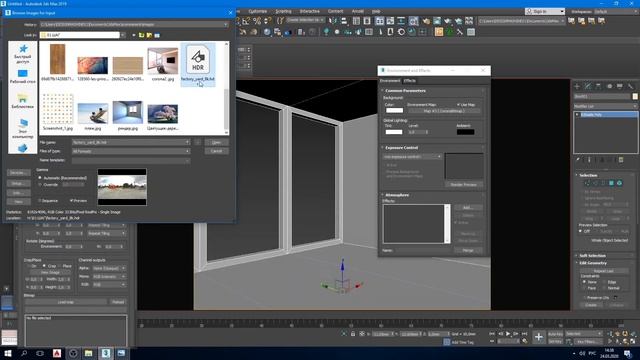Image resolution: width=640 pixels, height=360 pixels.
Task: Click Cancel in Browse Images dialog
Action: click(x=216, y=151)
